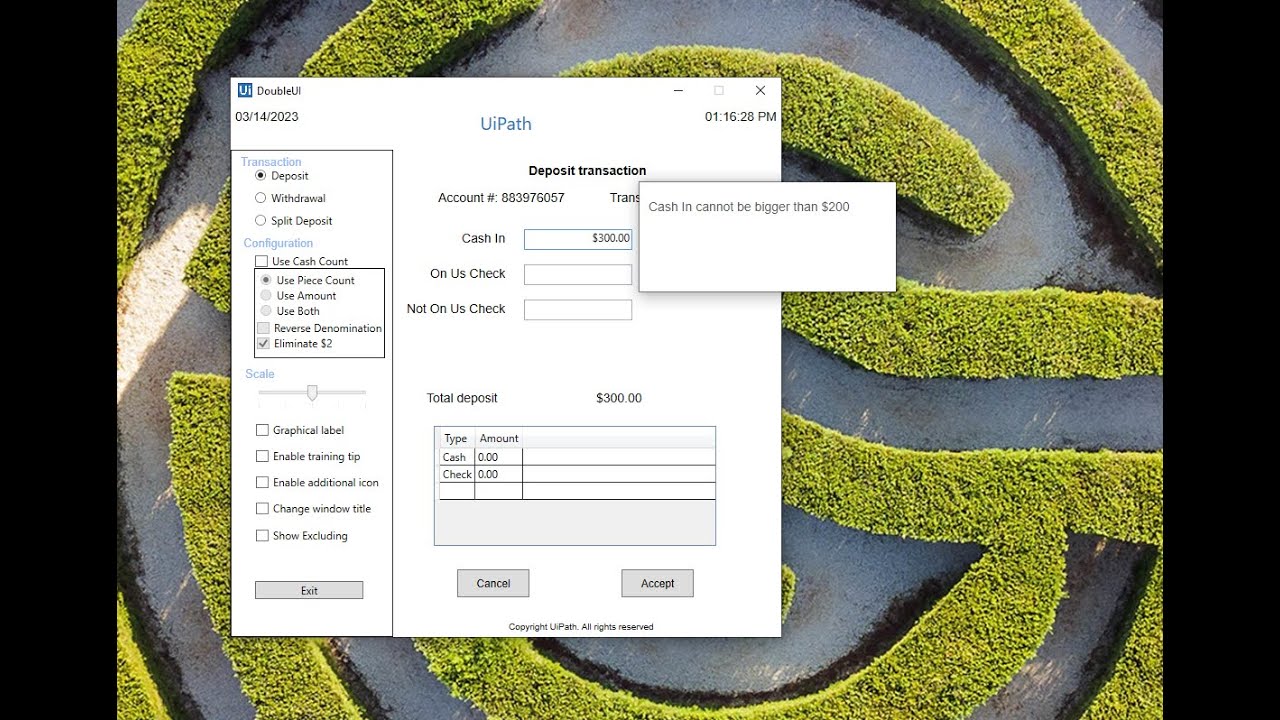Focus the On Us Check field
Image resolution: width=1280 pixels, height=720 pixels.
[578, 275]
